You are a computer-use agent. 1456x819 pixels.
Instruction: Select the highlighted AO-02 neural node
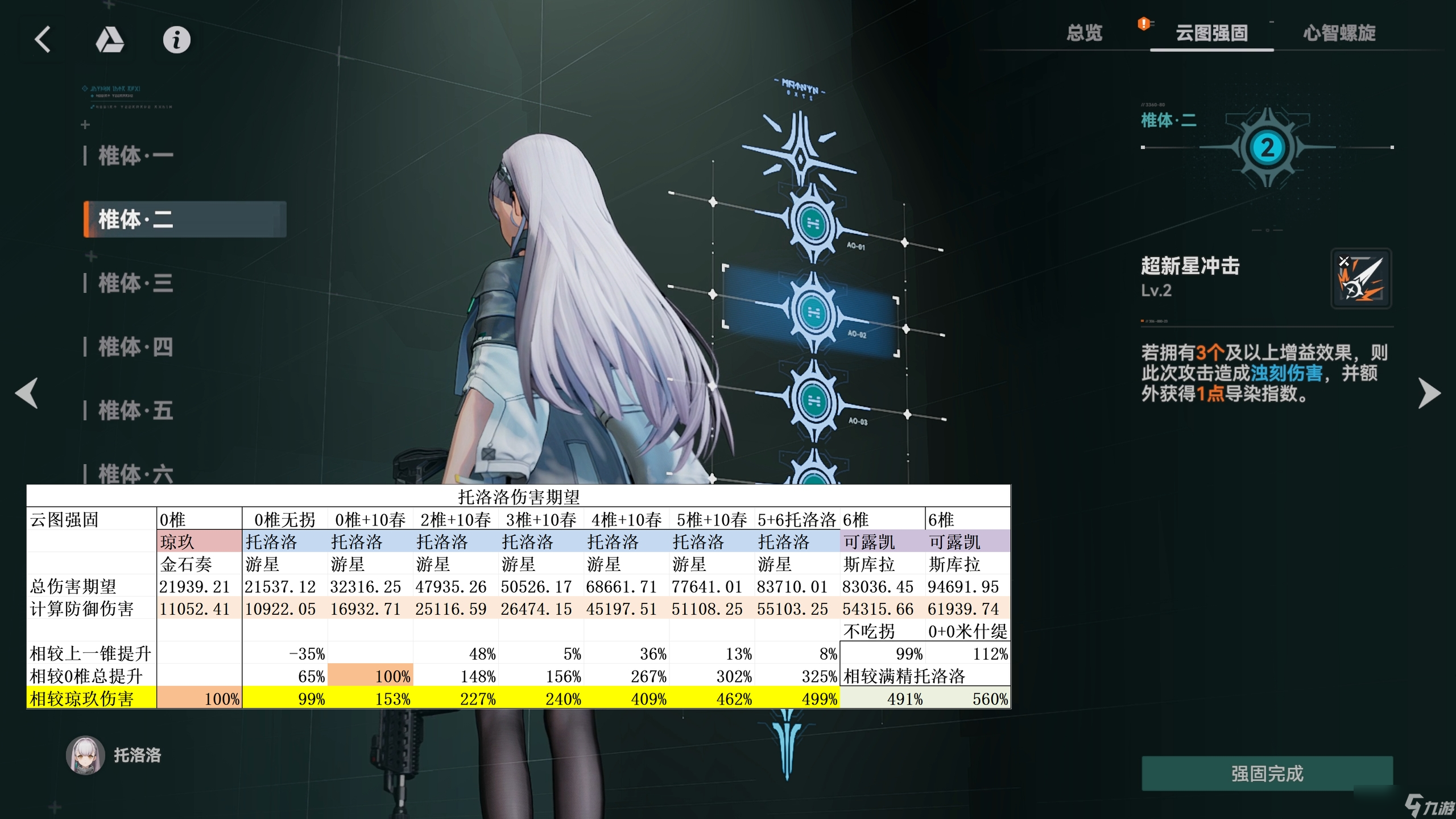pyautogui.click(x=813, y=312)
